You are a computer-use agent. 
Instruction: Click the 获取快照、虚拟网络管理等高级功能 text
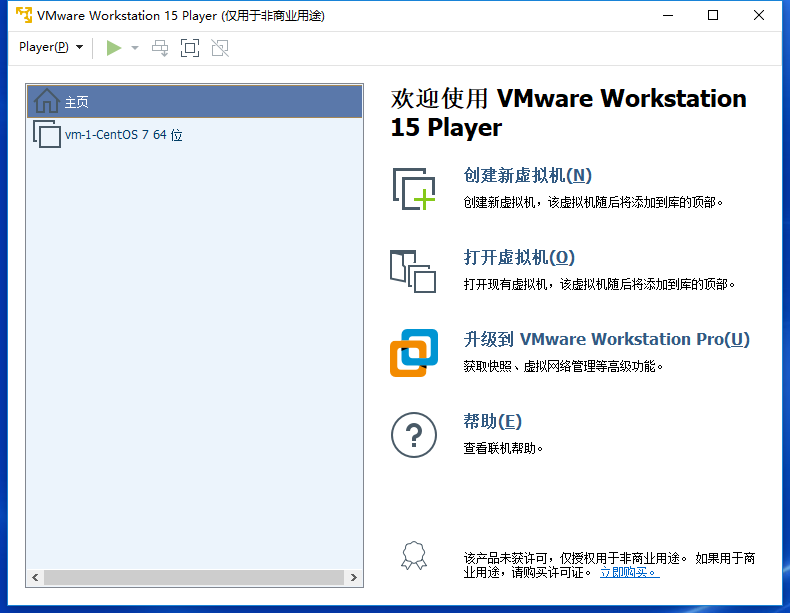tap(563, 366)
